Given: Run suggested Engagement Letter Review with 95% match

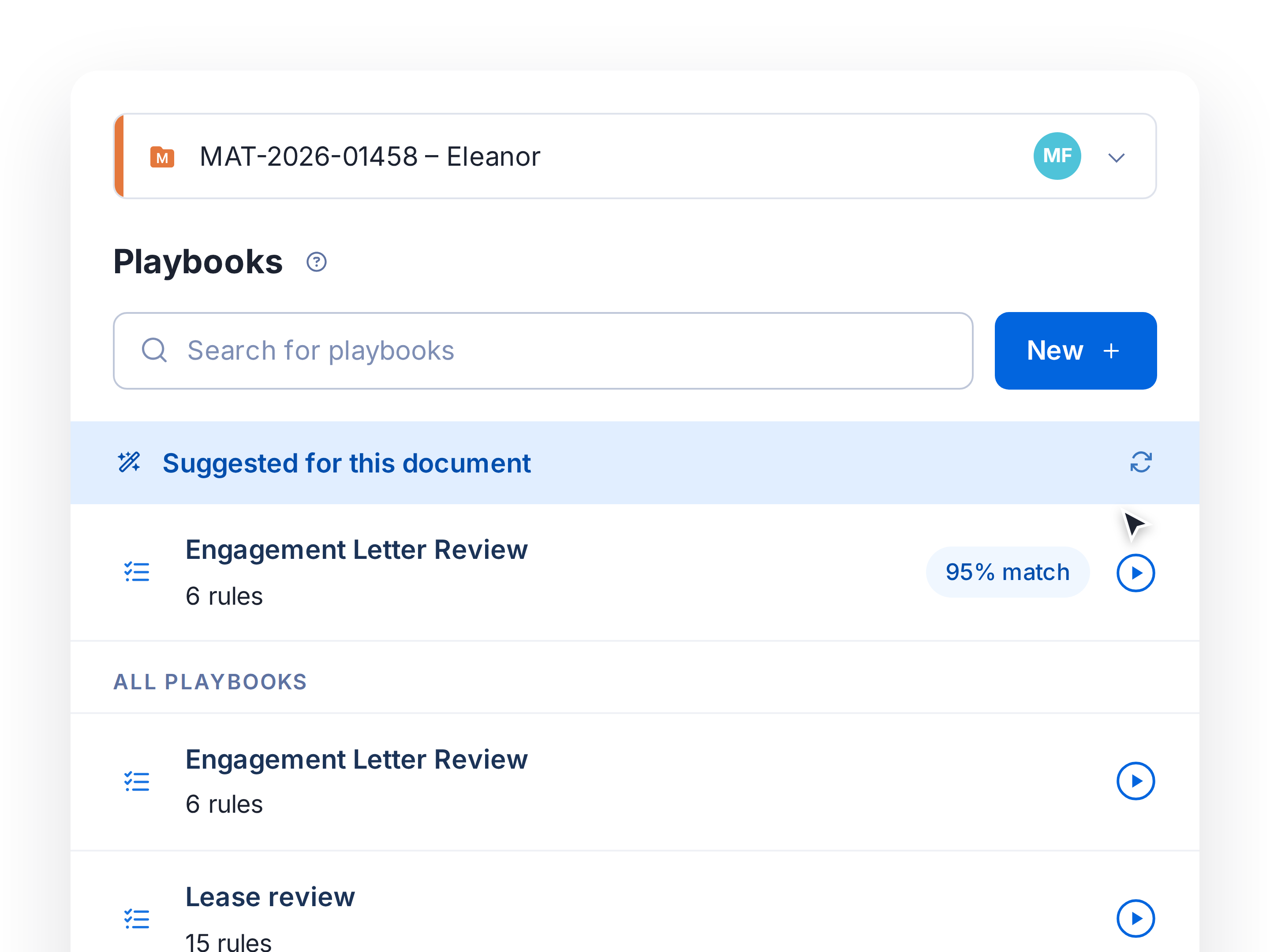Looking at the screenshot, I should click(1136, 573).
